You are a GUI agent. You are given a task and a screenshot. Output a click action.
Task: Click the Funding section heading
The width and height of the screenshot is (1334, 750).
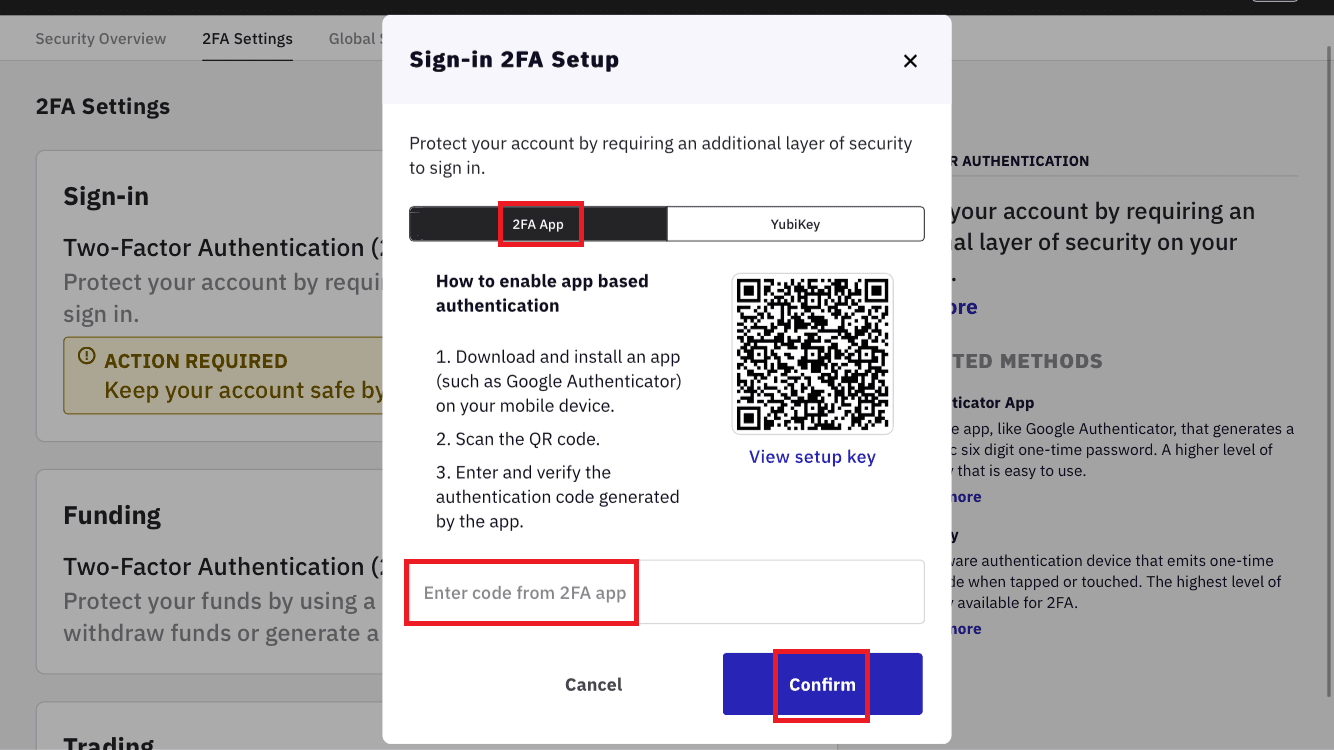tap(112, 515)
